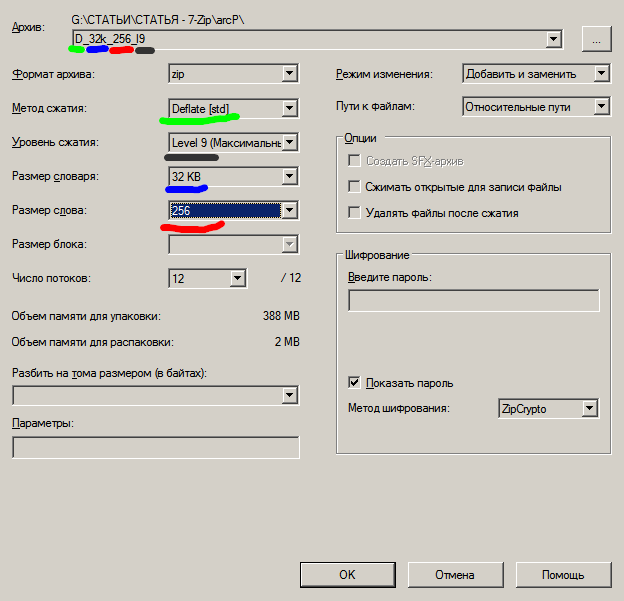Click the 2 MB unpacking memory value
The image size is (624, 601).
[x=287, y=342]
